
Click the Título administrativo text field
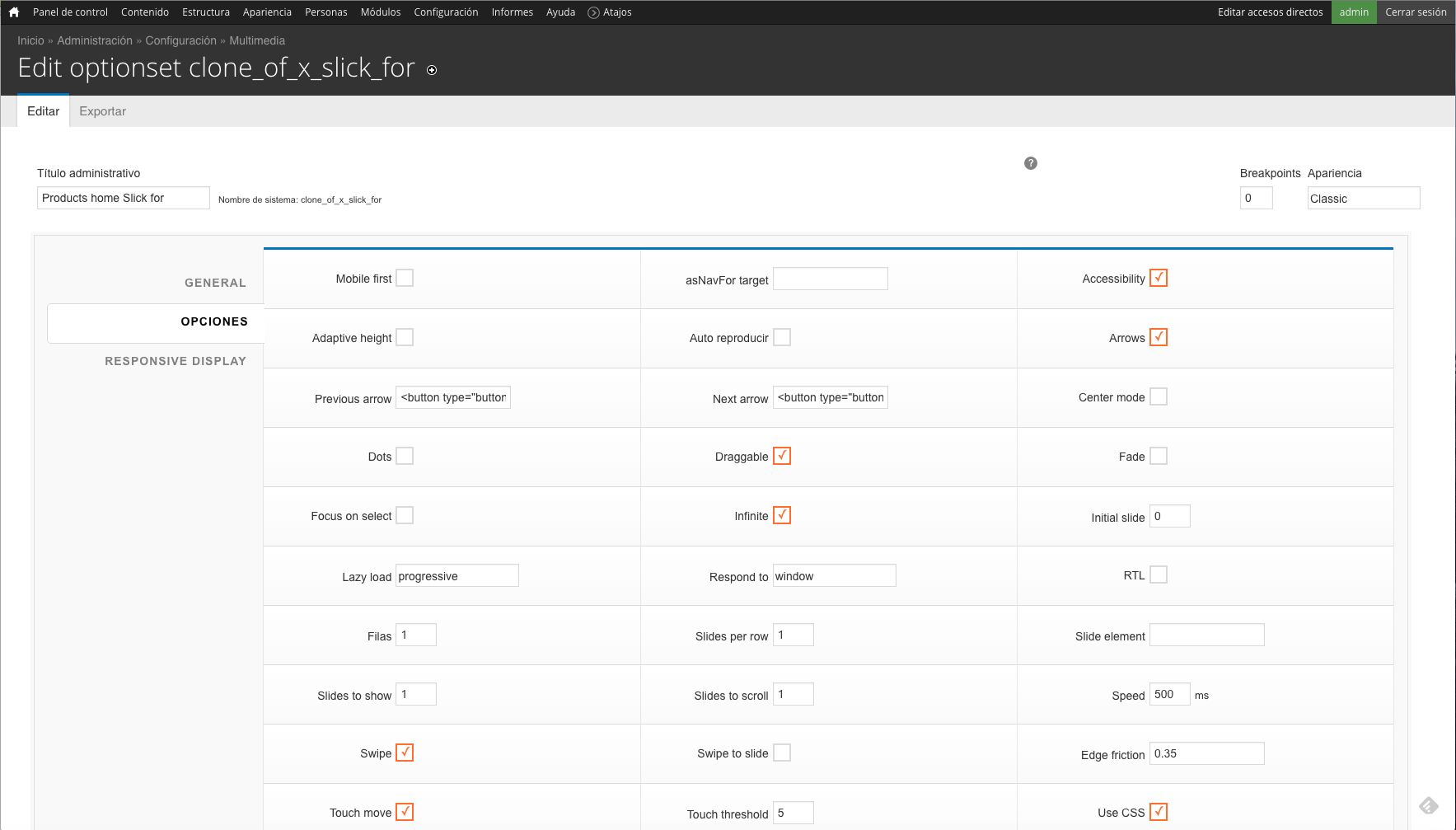click(x=123, y=197)
